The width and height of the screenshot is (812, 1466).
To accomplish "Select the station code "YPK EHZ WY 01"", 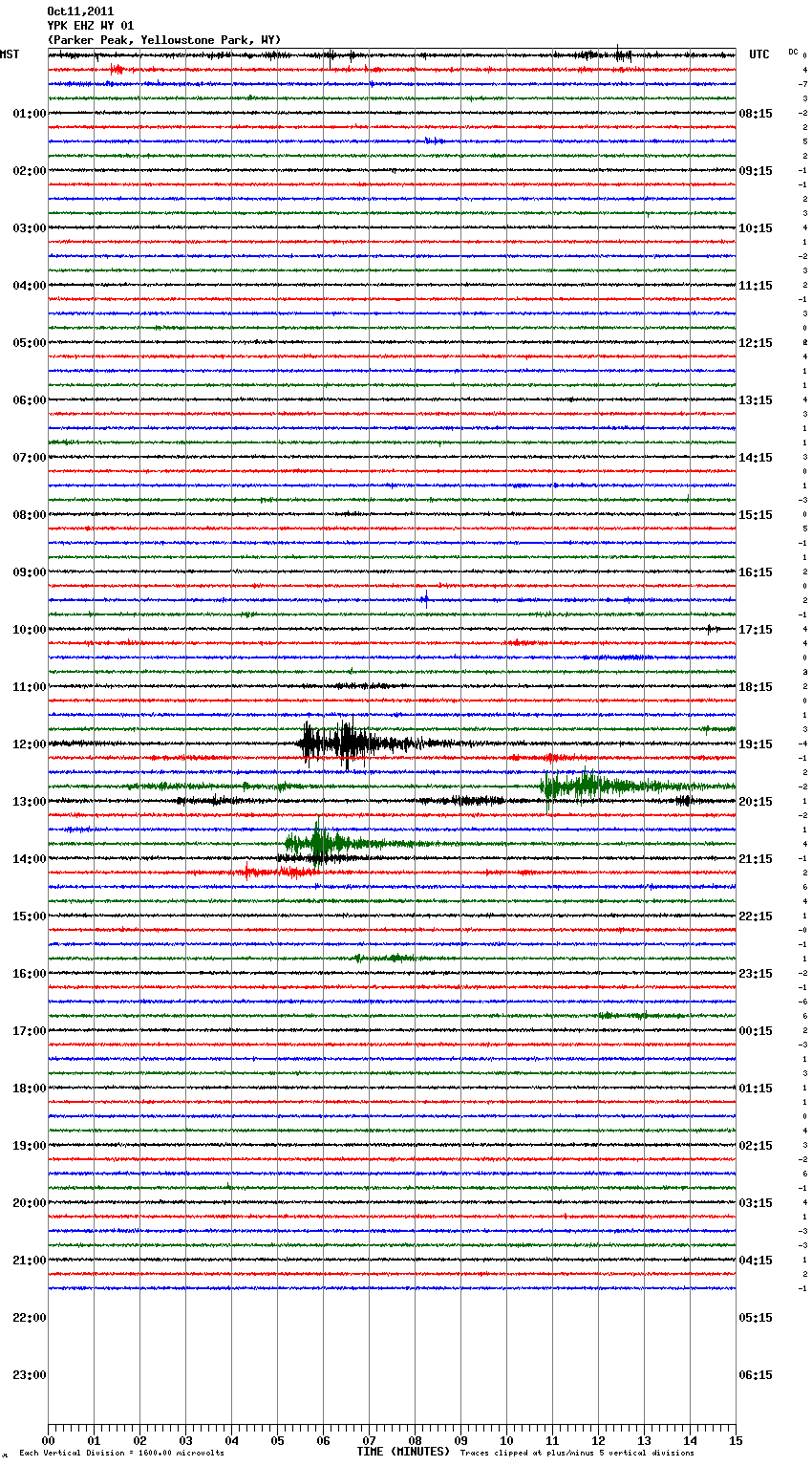I will 91,26.
